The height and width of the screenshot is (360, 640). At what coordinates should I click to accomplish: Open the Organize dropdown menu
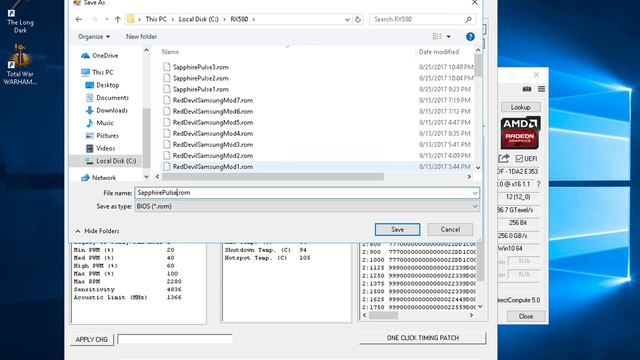click(x=94, y=37)
